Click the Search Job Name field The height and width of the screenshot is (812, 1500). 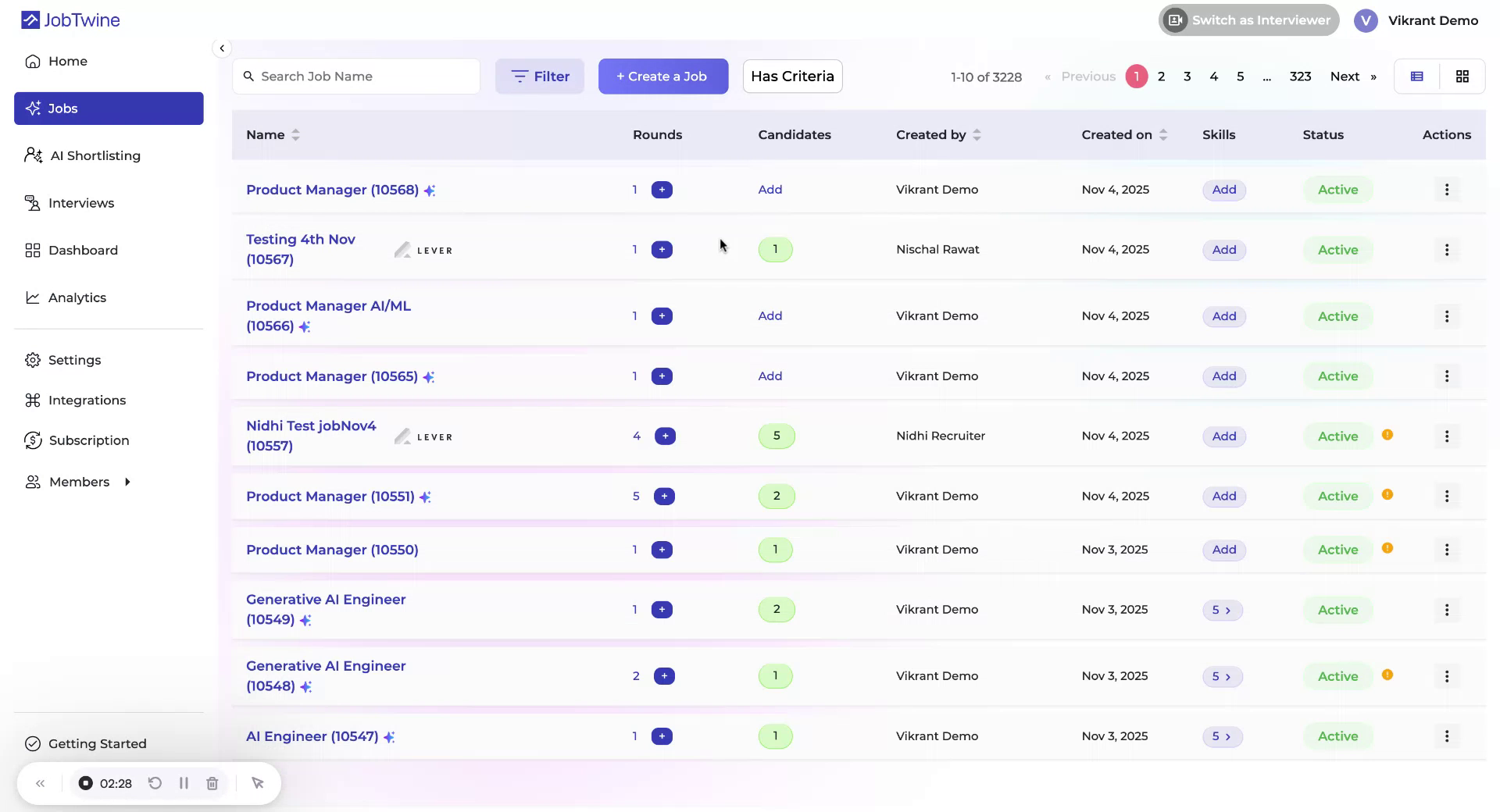click(x=356, y=76)
